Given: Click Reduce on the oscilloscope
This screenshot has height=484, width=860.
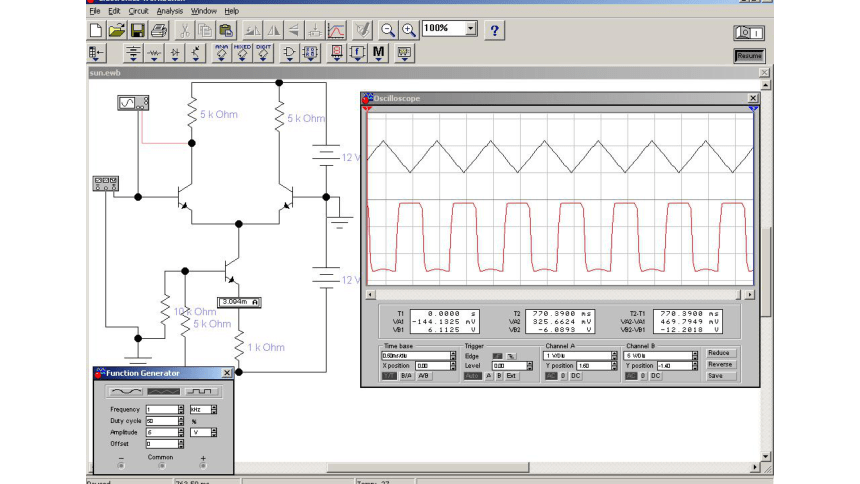Looking at the screenshot, I should click(x=720, y=353).
